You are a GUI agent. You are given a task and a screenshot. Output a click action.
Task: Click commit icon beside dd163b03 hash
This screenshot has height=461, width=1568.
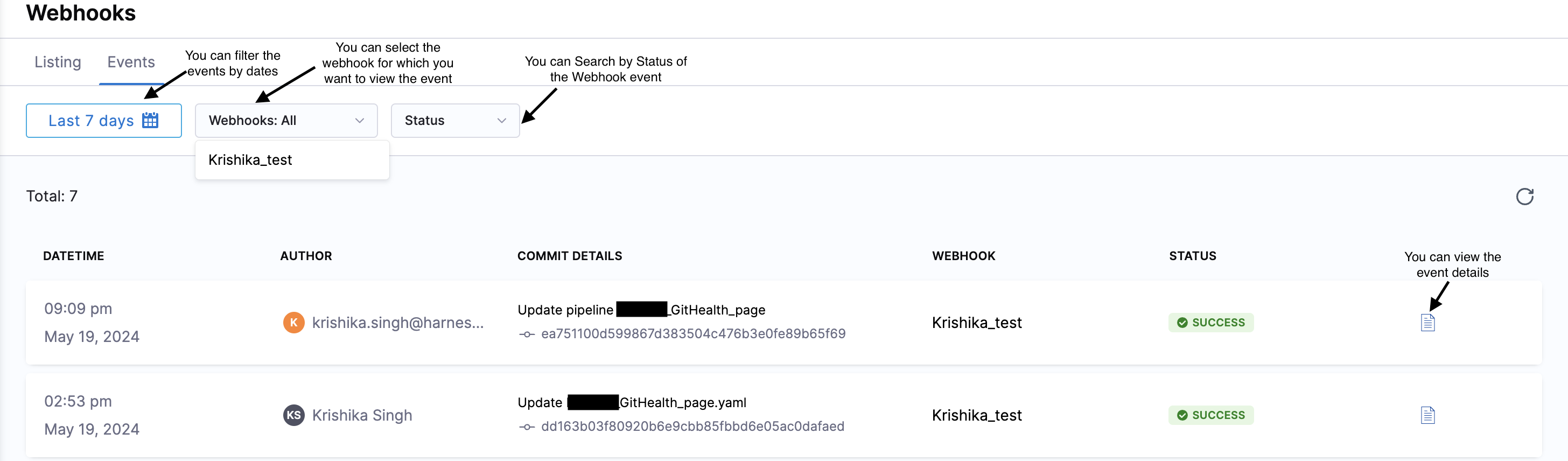(527, 427)
